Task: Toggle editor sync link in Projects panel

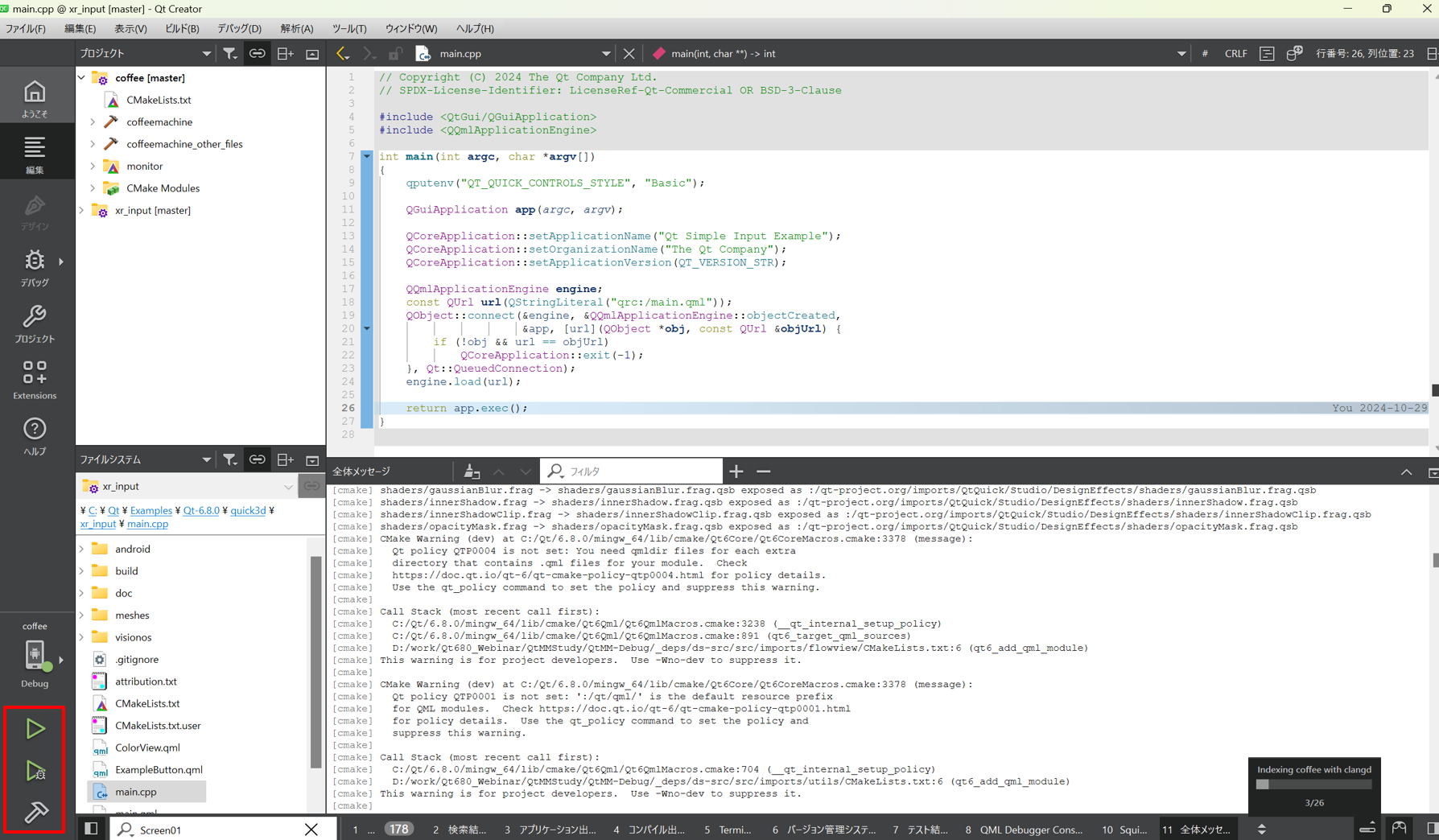Action: (257, 53)
